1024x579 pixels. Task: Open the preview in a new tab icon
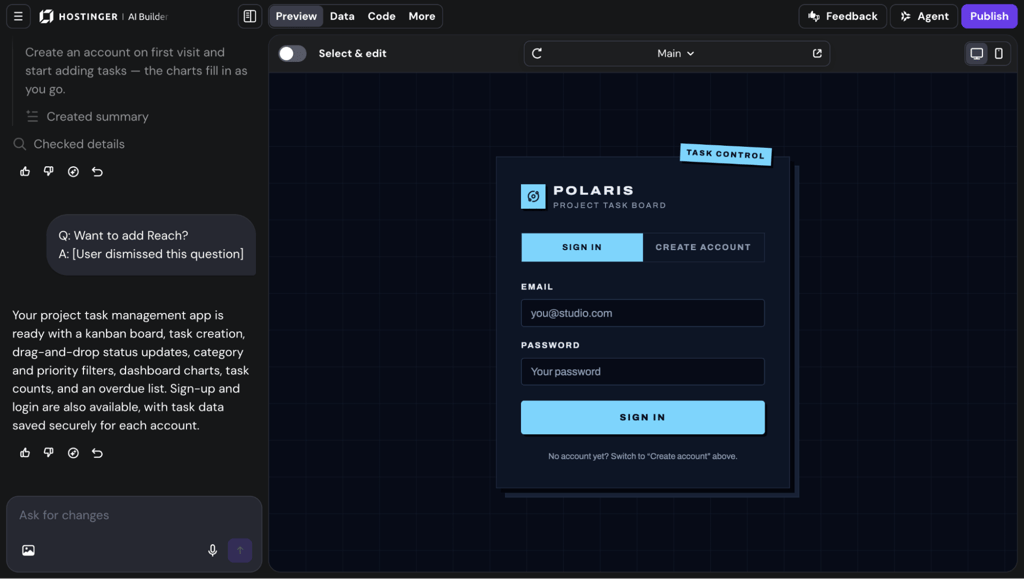(817, 54)
